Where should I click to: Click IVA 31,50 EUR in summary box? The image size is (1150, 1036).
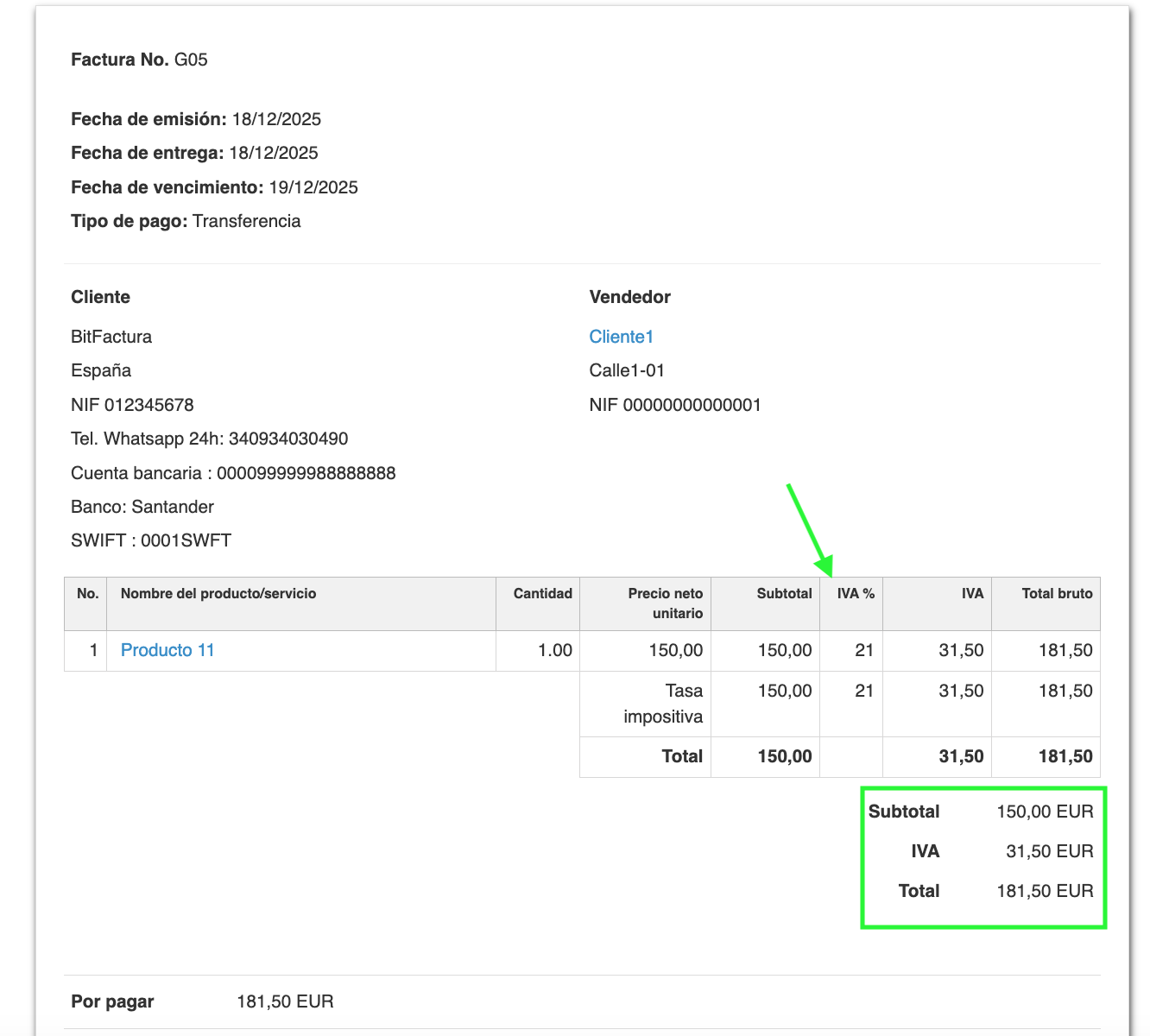(1049, 851)
